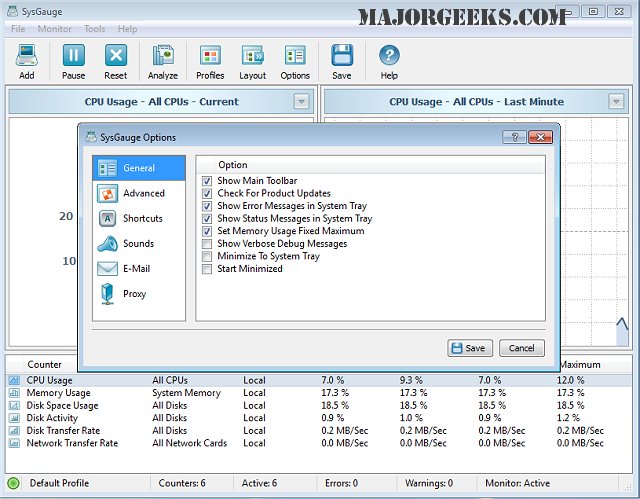The image size is (640, 499).
Task: Select the Disk Space Usage counter row
Action: [x=319, y=406]
